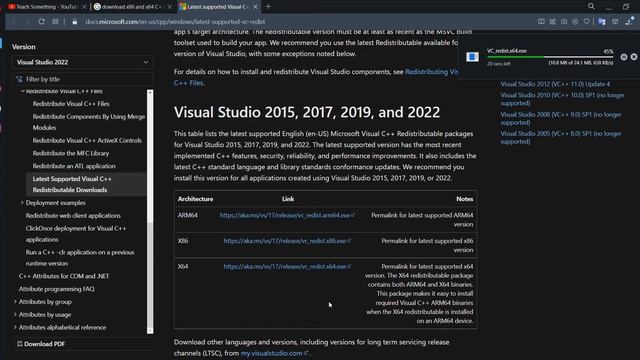Screen dimensions: 640x360
Task: Collapse Redistribute Visual C++ Files parent node
Action: (x=22, y=91)
